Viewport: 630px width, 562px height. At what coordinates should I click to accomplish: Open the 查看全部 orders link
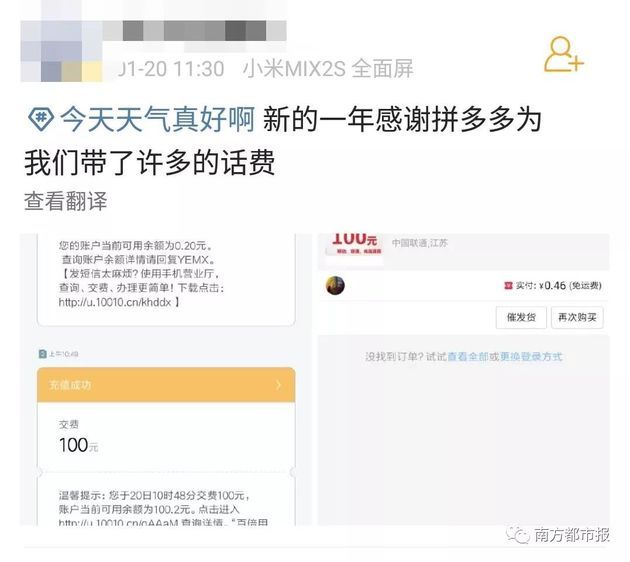point(468,356)
